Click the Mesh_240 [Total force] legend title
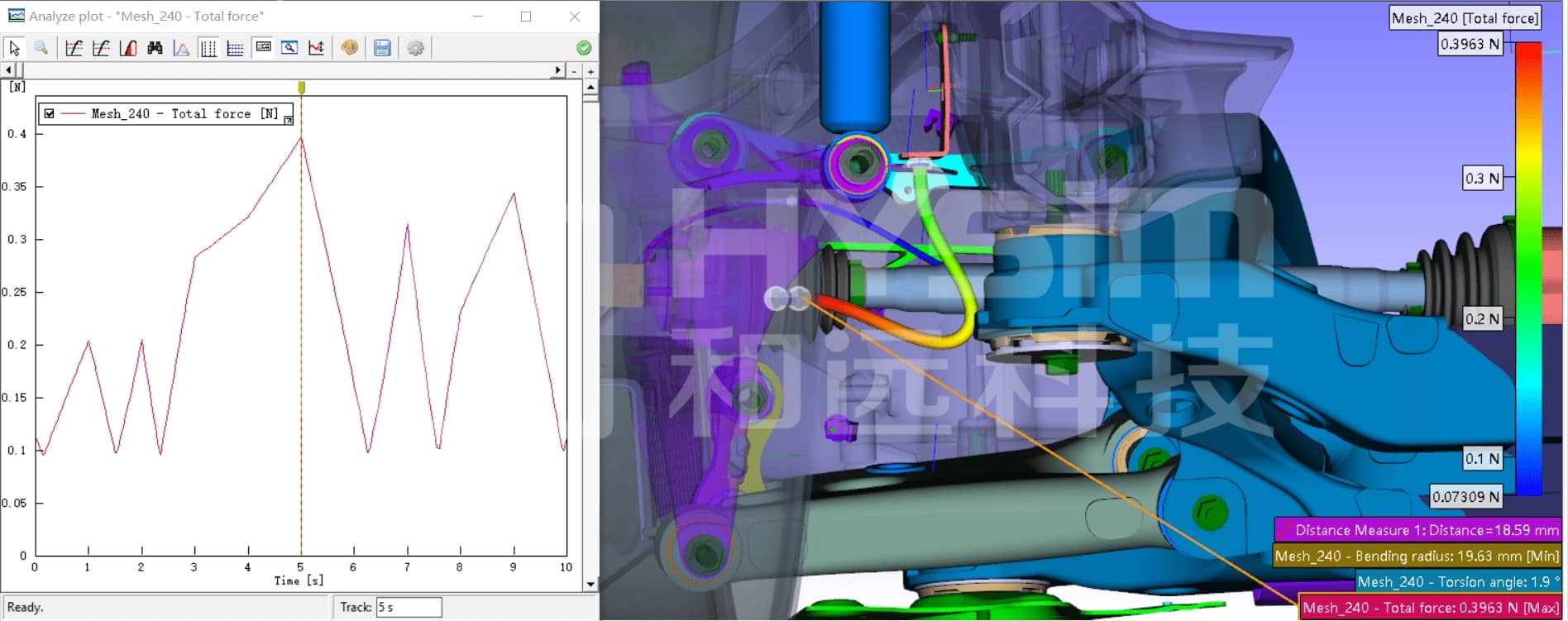The width and height of the screenshot is (1568, 621). pyautogui.click(x=1465, y=18)
